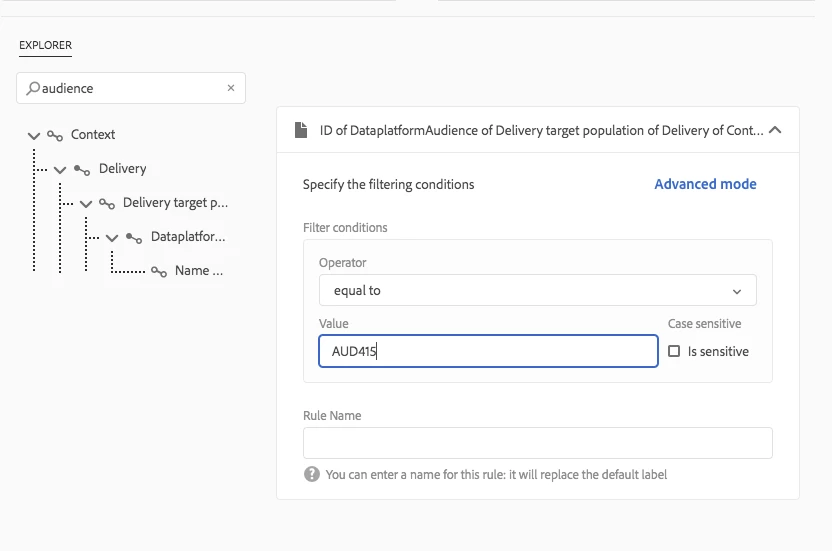Switch to Advanced mode

coord(705,184)
